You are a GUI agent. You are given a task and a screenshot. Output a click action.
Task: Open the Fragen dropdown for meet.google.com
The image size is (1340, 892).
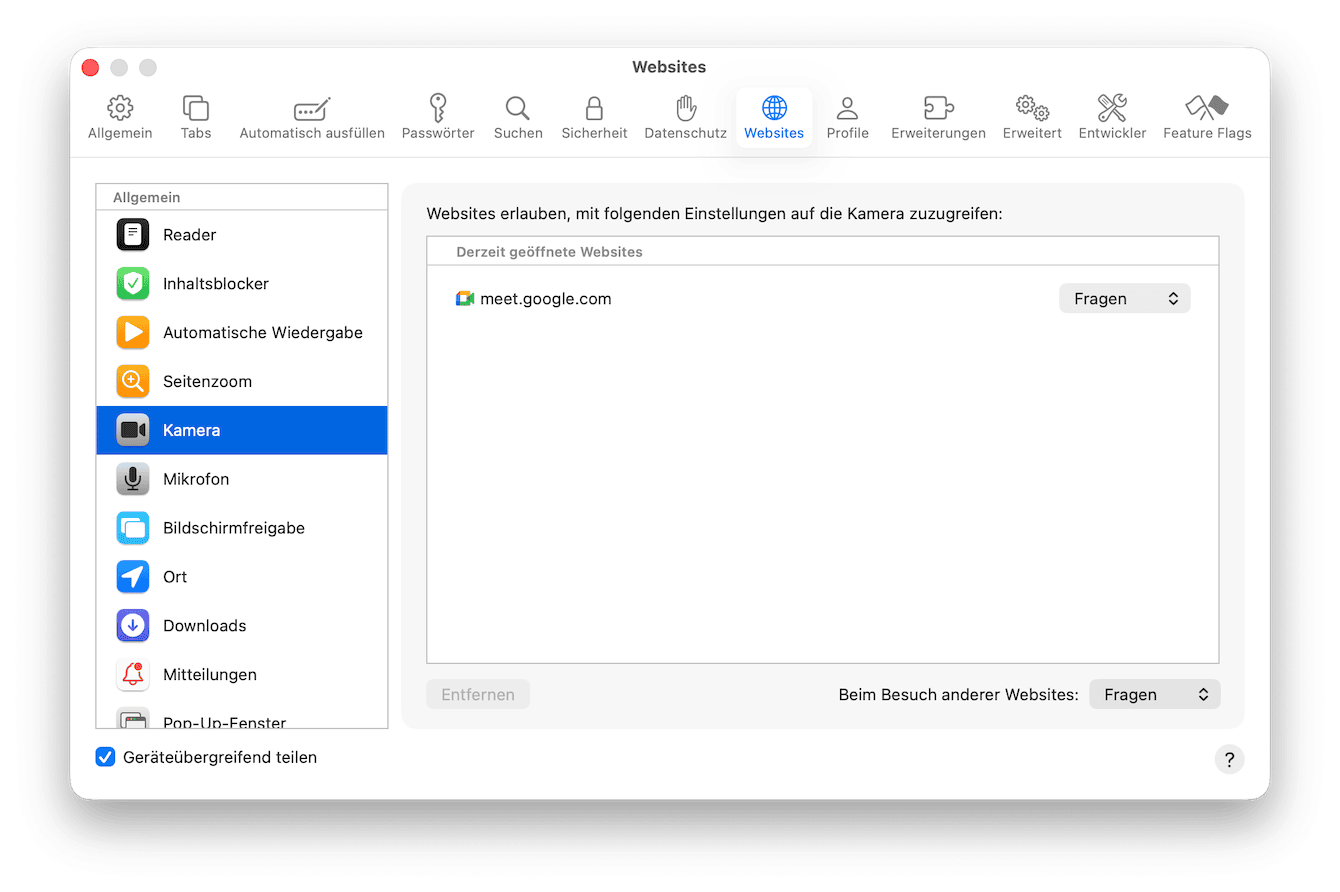1124,297
